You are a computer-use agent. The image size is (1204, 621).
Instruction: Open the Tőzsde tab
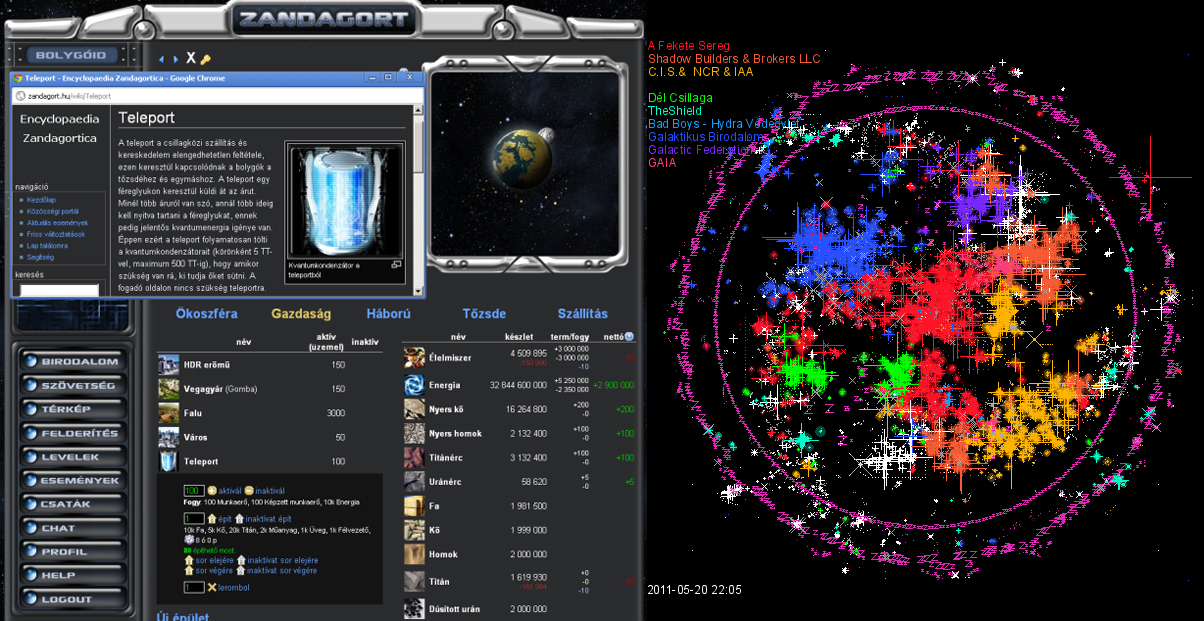click(484, 313)
